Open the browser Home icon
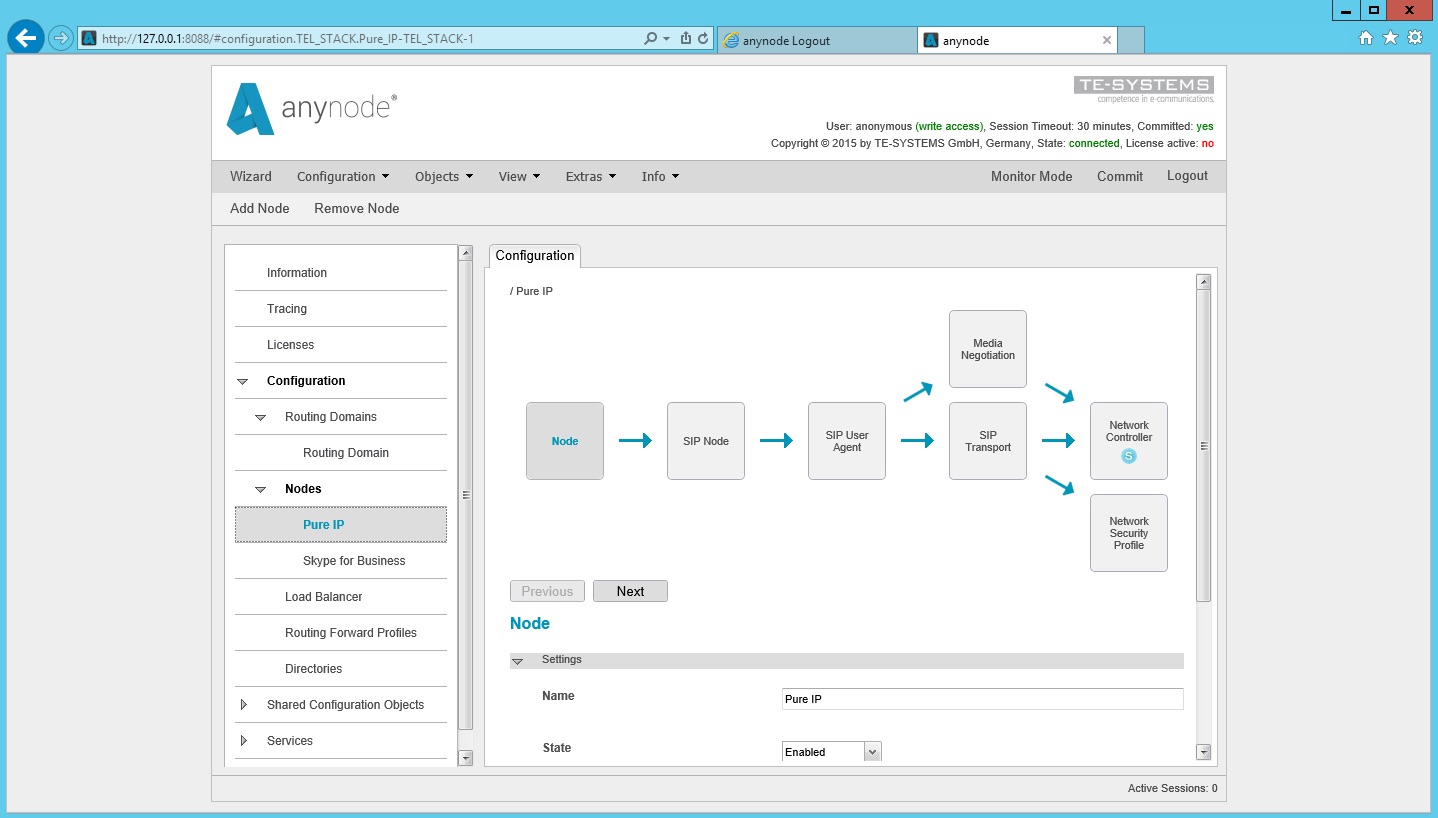 pos(1366,38)
